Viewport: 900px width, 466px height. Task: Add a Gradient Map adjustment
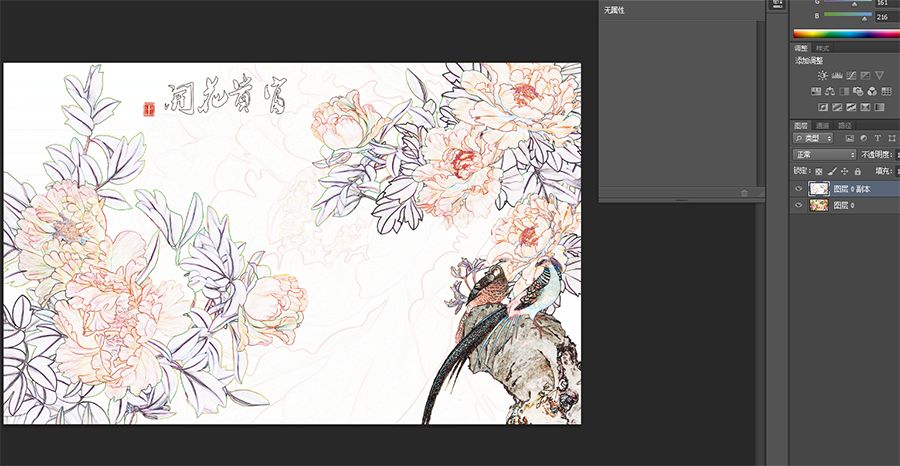point(879,107)
